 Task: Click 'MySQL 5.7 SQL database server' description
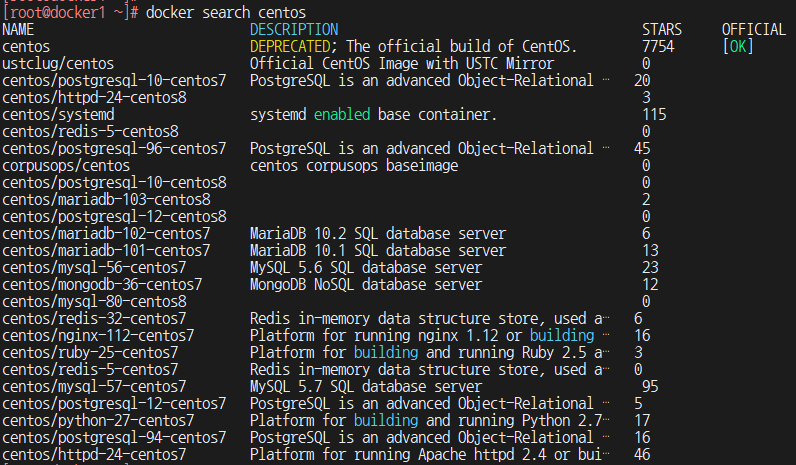tap(366, 387)
